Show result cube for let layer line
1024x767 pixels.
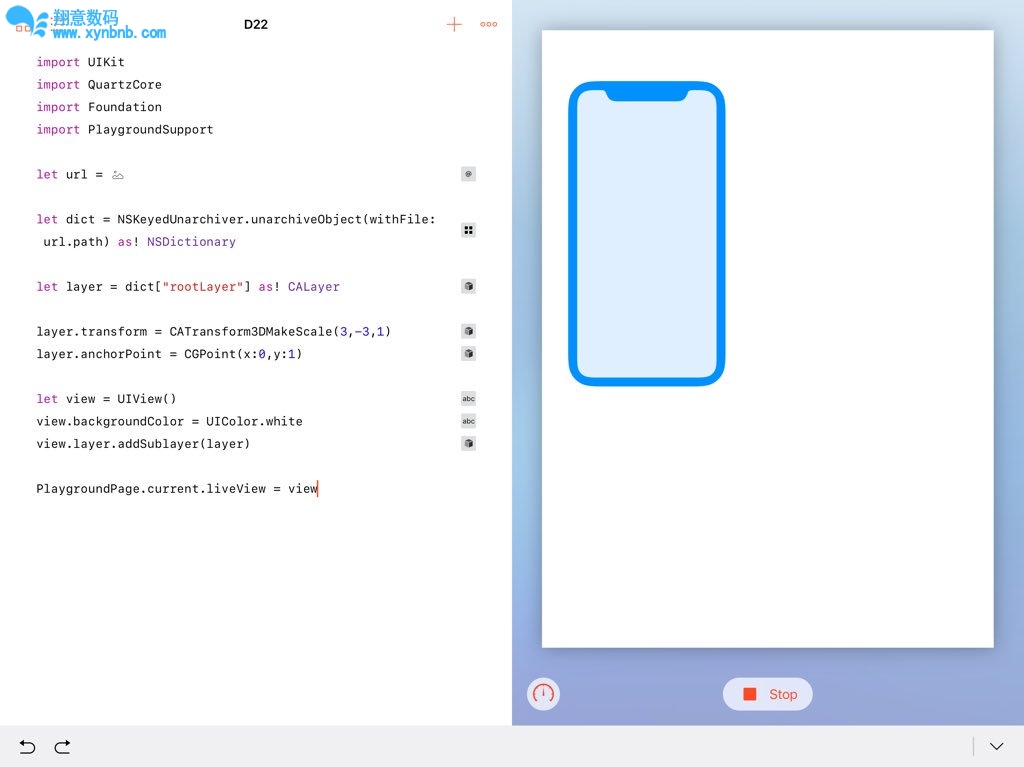[x=468, y=286]
